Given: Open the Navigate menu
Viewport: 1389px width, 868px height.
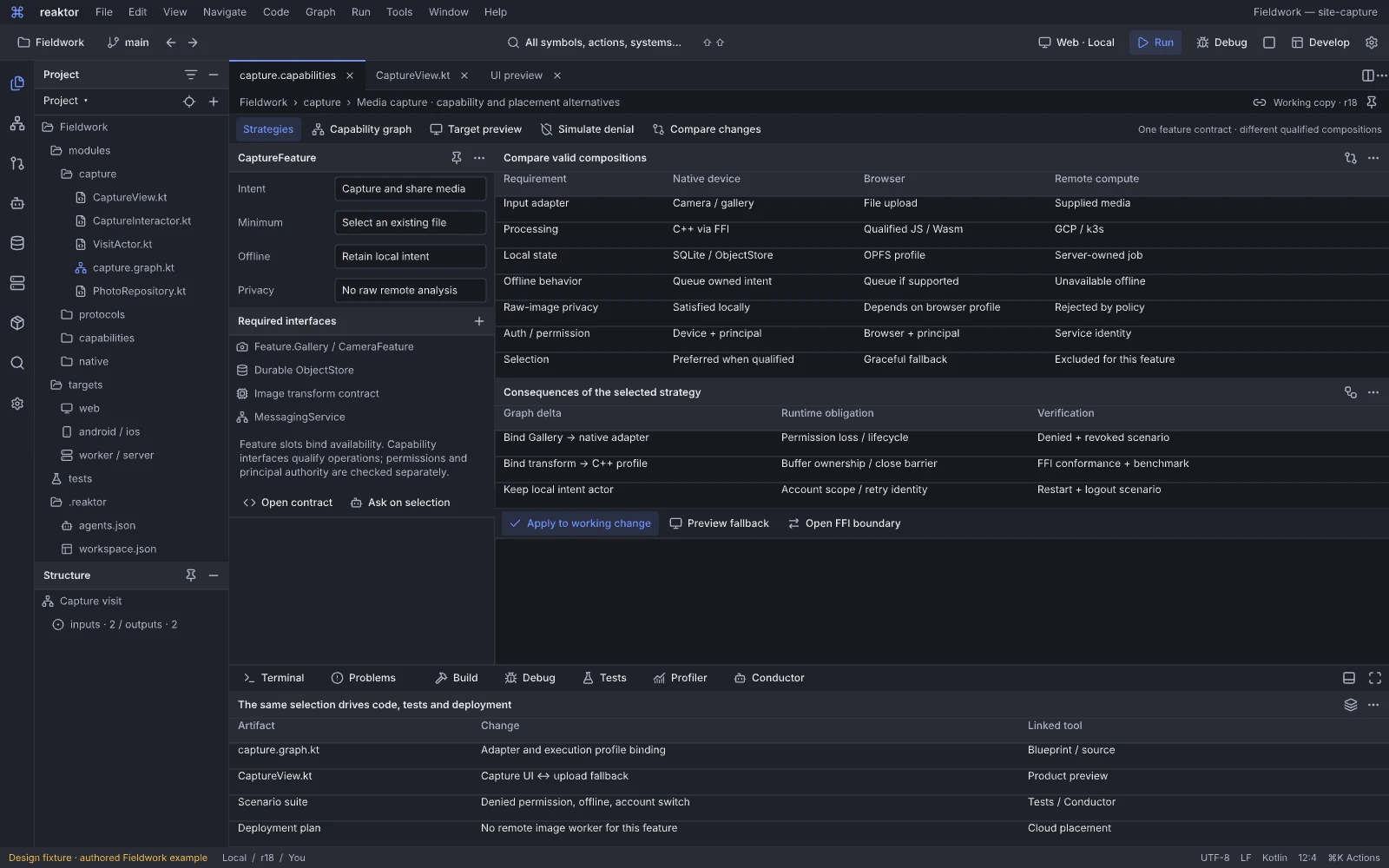Looking at the screenshot, I should tap(225, 12).
